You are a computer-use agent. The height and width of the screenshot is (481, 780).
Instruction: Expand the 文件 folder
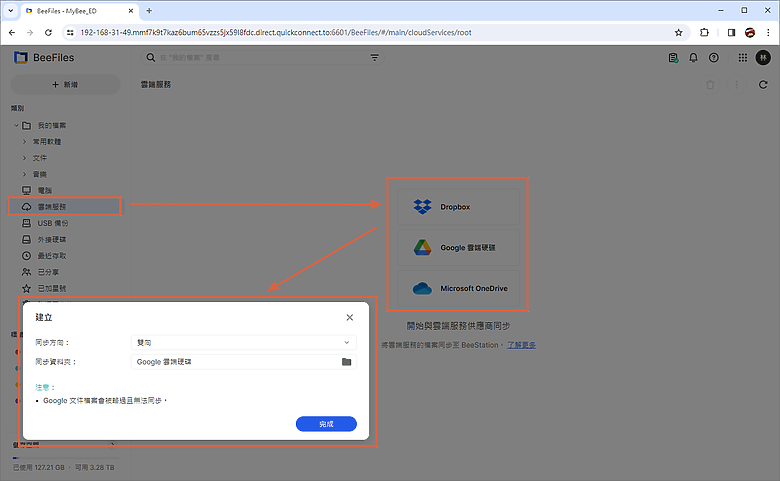tap(24, 158)
